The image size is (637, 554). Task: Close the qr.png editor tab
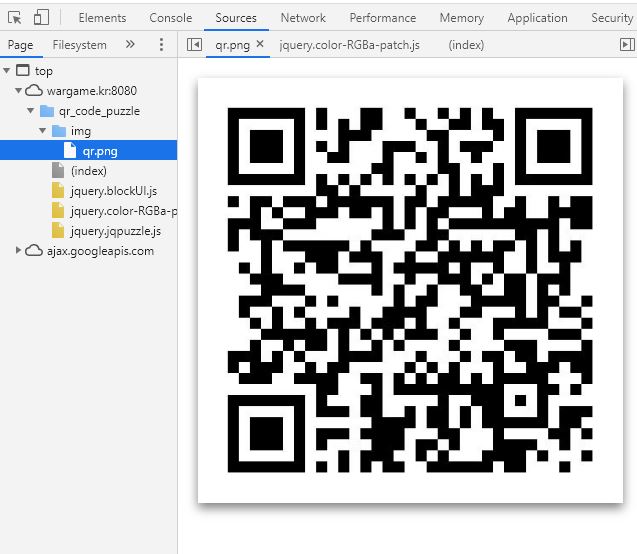click(260, 43)
